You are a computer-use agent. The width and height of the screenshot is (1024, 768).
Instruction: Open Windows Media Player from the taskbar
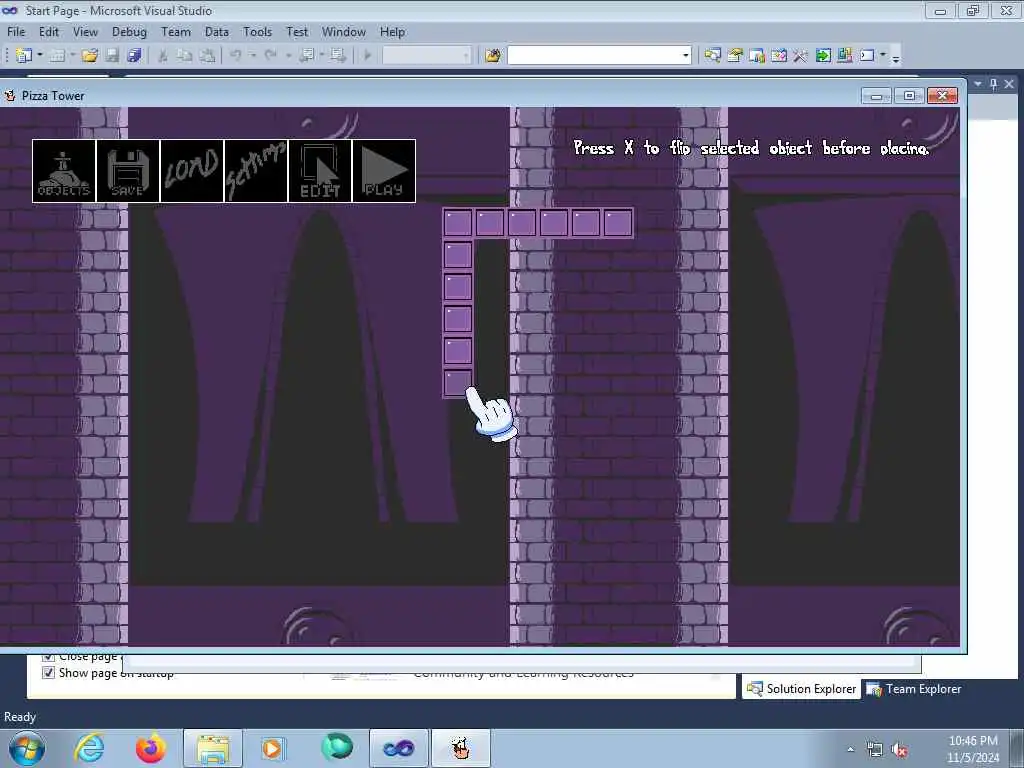(x=272, y=748)
